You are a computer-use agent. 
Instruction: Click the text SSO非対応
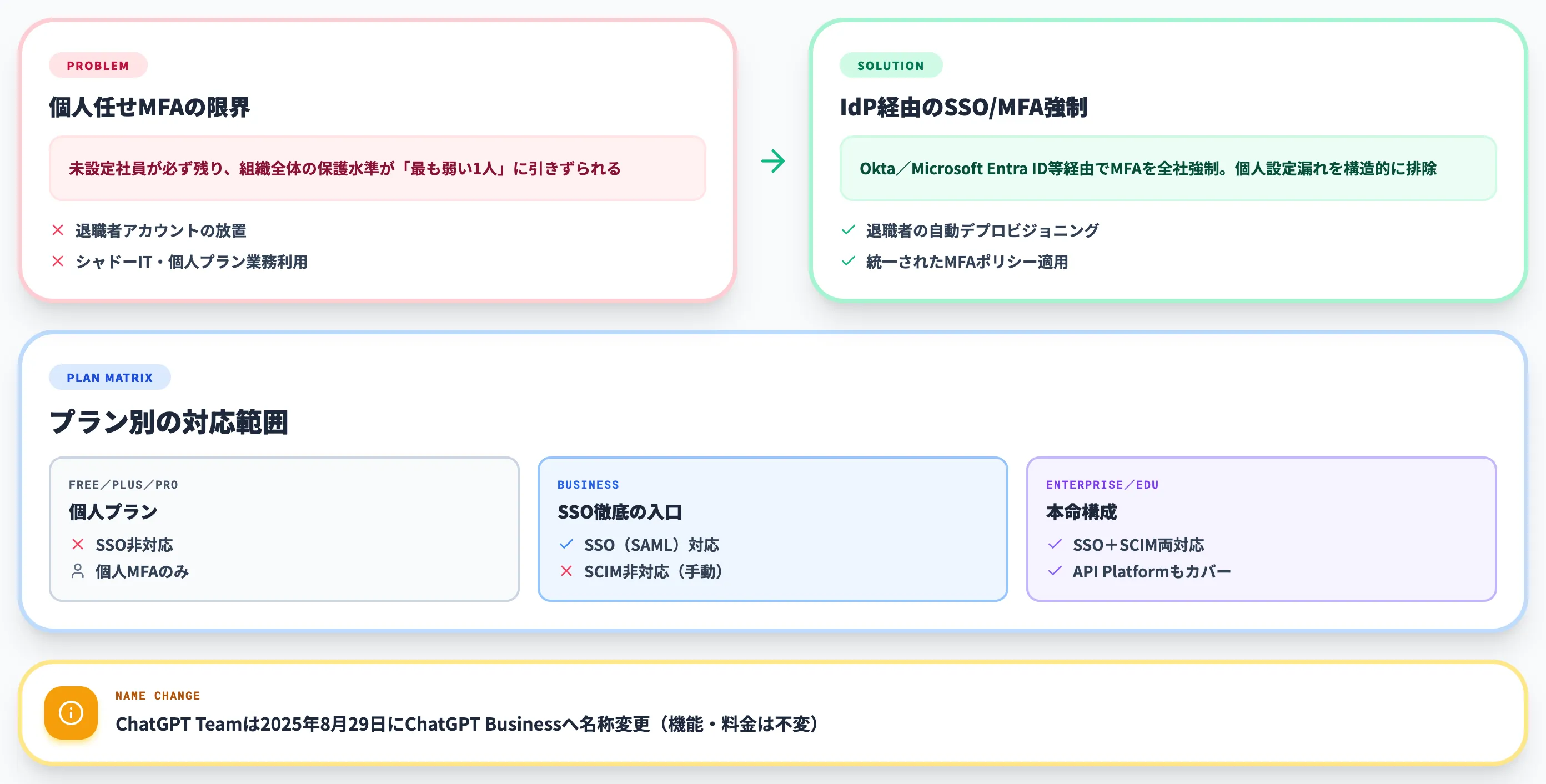[134, 545]
